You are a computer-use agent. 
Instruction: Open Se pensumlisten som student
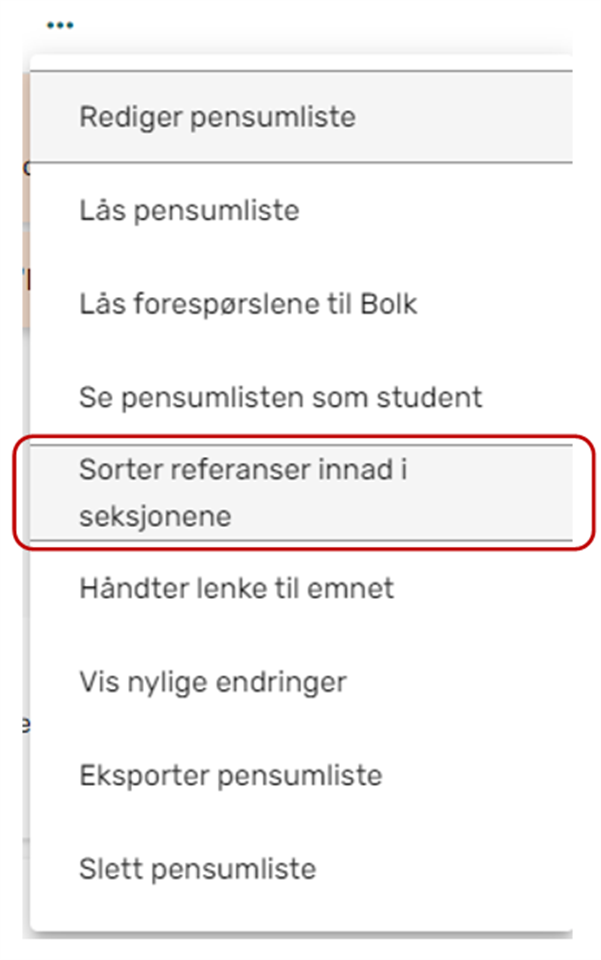(x=280, y=397)
